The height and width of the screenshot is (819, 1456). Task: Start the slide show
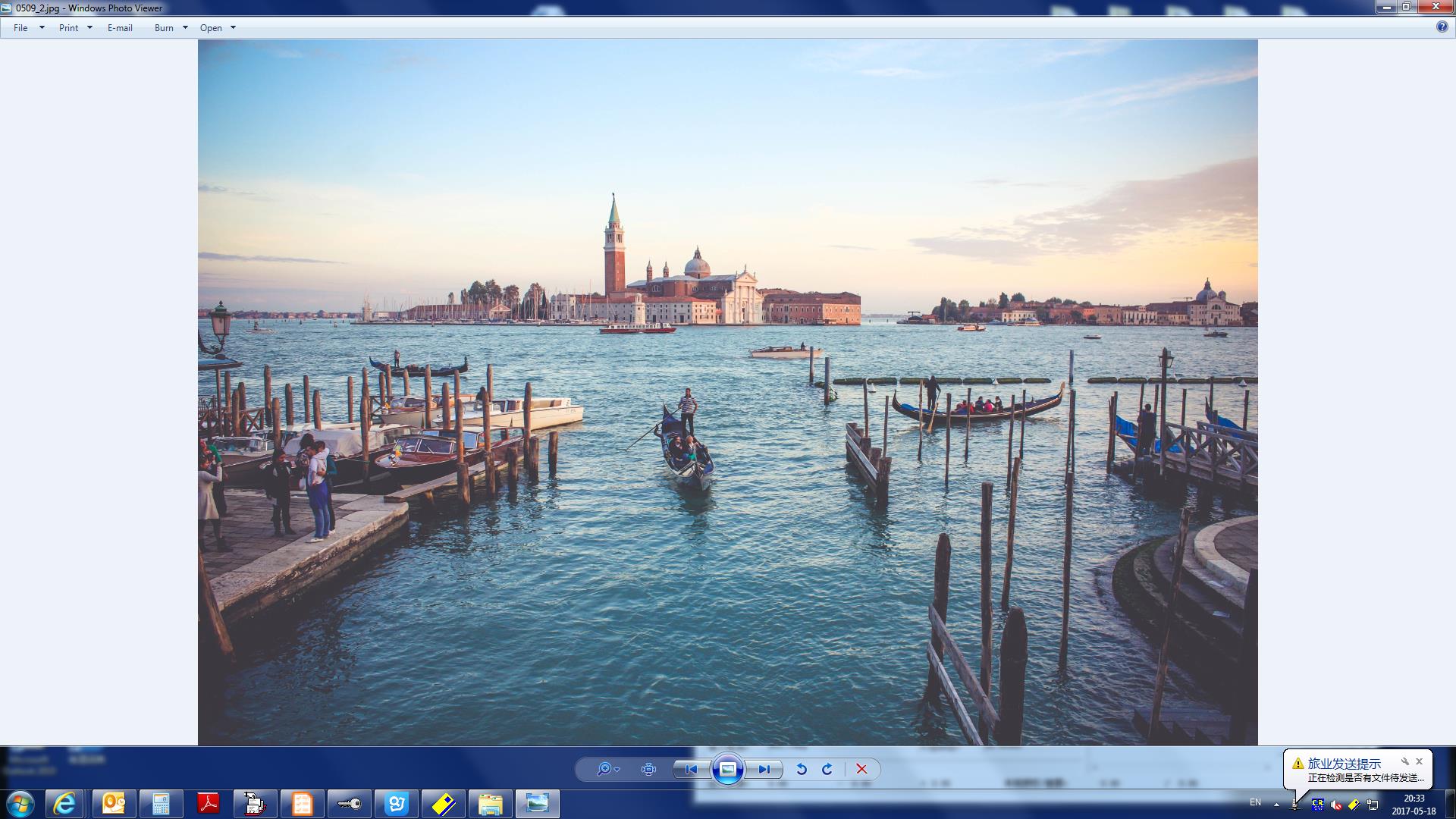coord(727,769)
